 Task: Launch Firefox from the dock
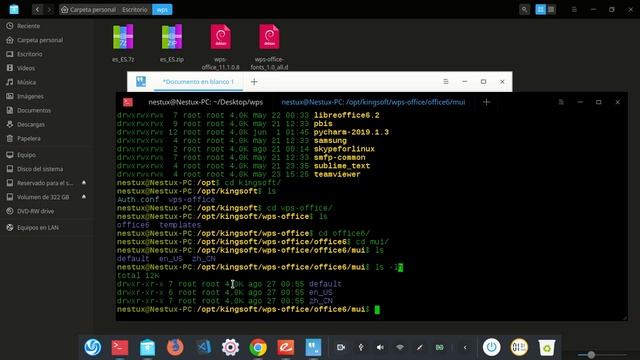(x=175, y=347)
